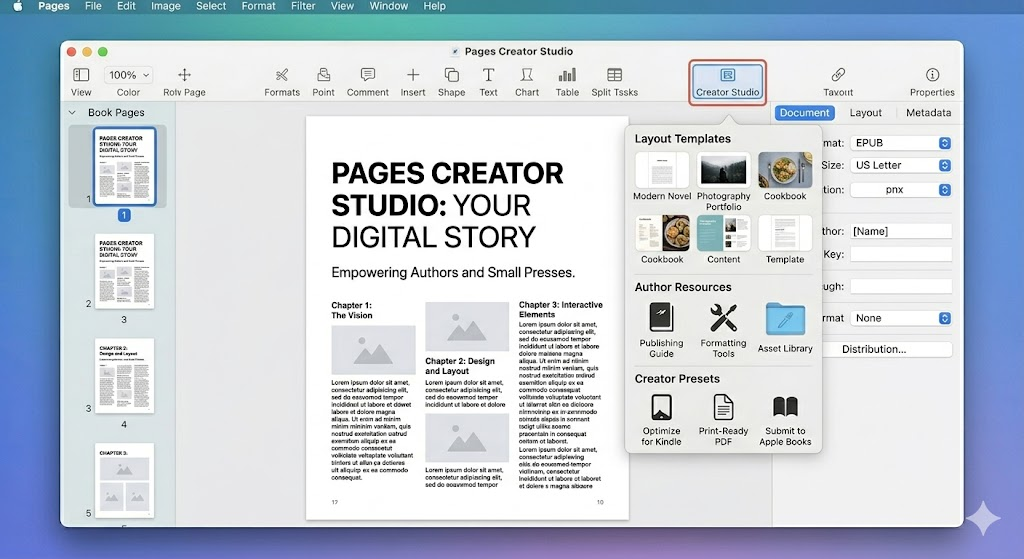The height and width of the screenshot is (559, 1024).
Task: Insert a Chart from the toolbar
Action: pos(527,74)
